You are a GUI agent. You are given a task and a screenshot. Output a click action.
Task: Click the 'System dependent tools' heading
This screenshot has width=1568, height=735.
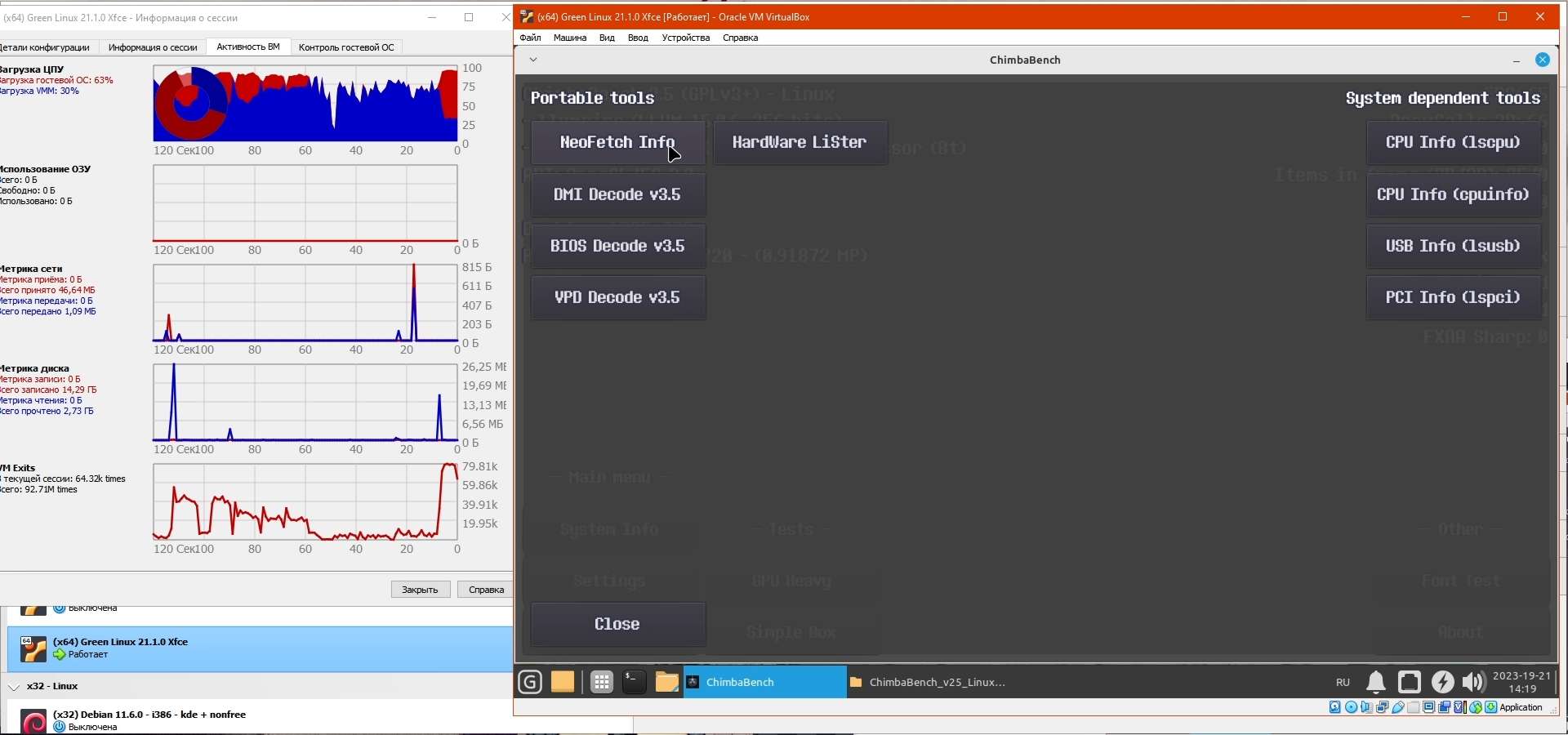pos(1443,98)
